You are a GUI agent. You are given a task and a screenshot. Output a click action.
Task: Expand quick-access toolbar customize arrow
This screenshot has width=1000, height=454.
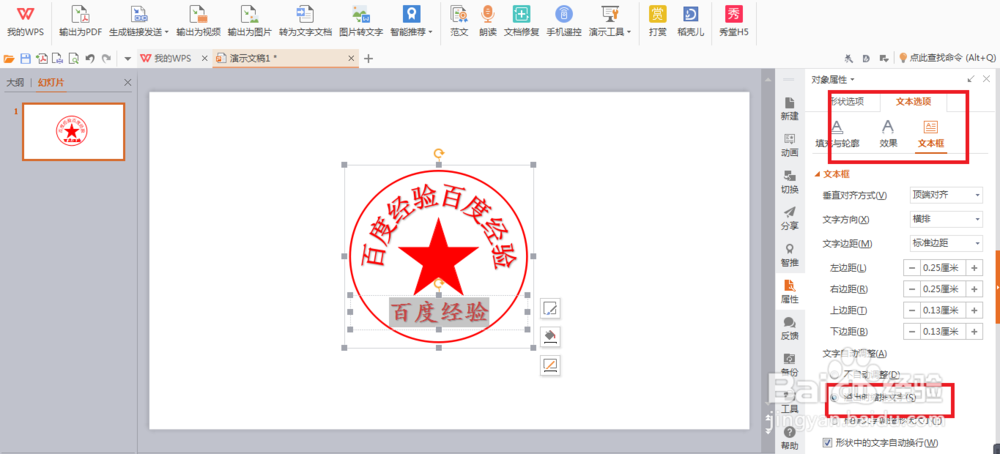coord(128,59)
